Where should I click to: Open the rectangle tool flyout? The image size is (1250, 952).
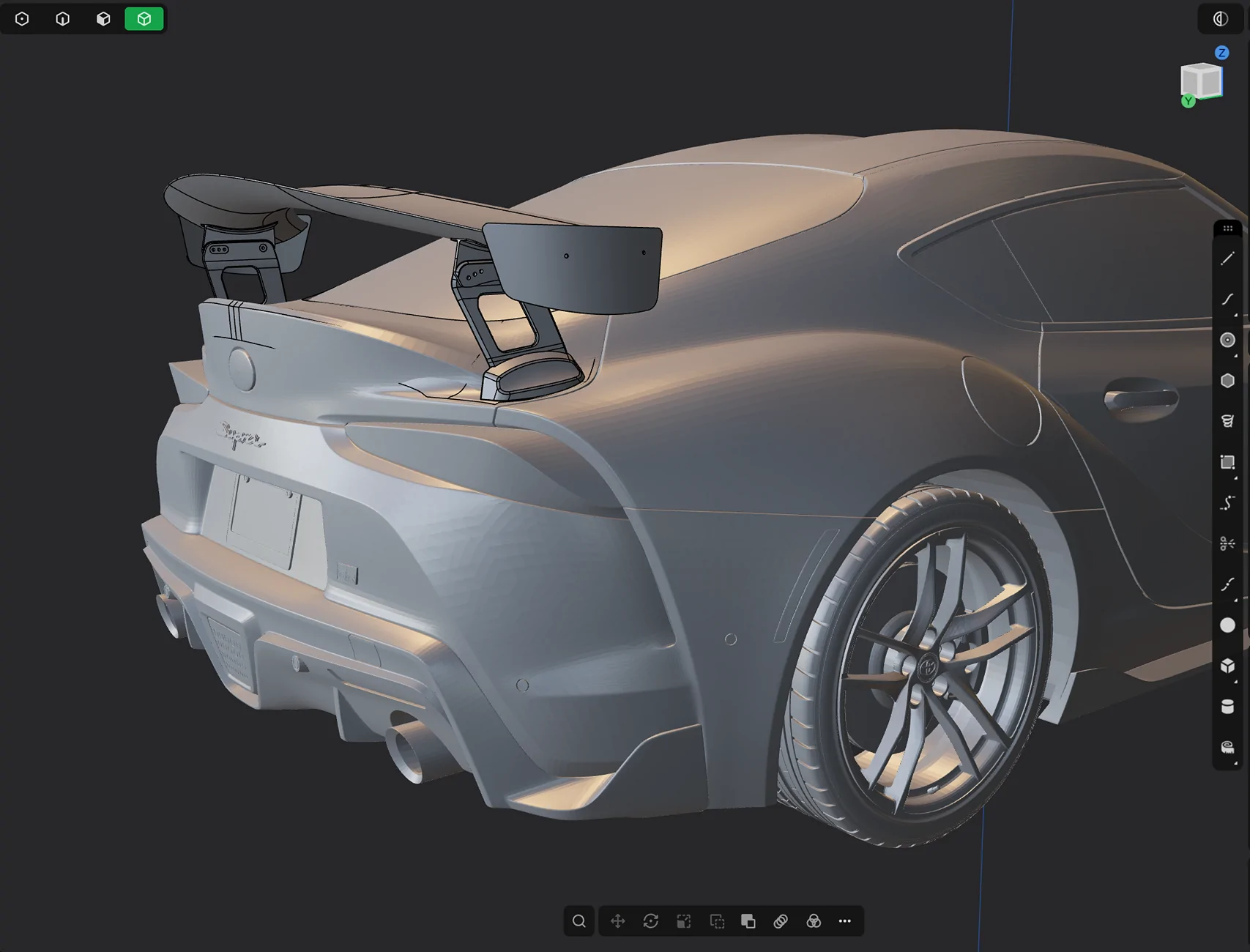pos(1228,462)
